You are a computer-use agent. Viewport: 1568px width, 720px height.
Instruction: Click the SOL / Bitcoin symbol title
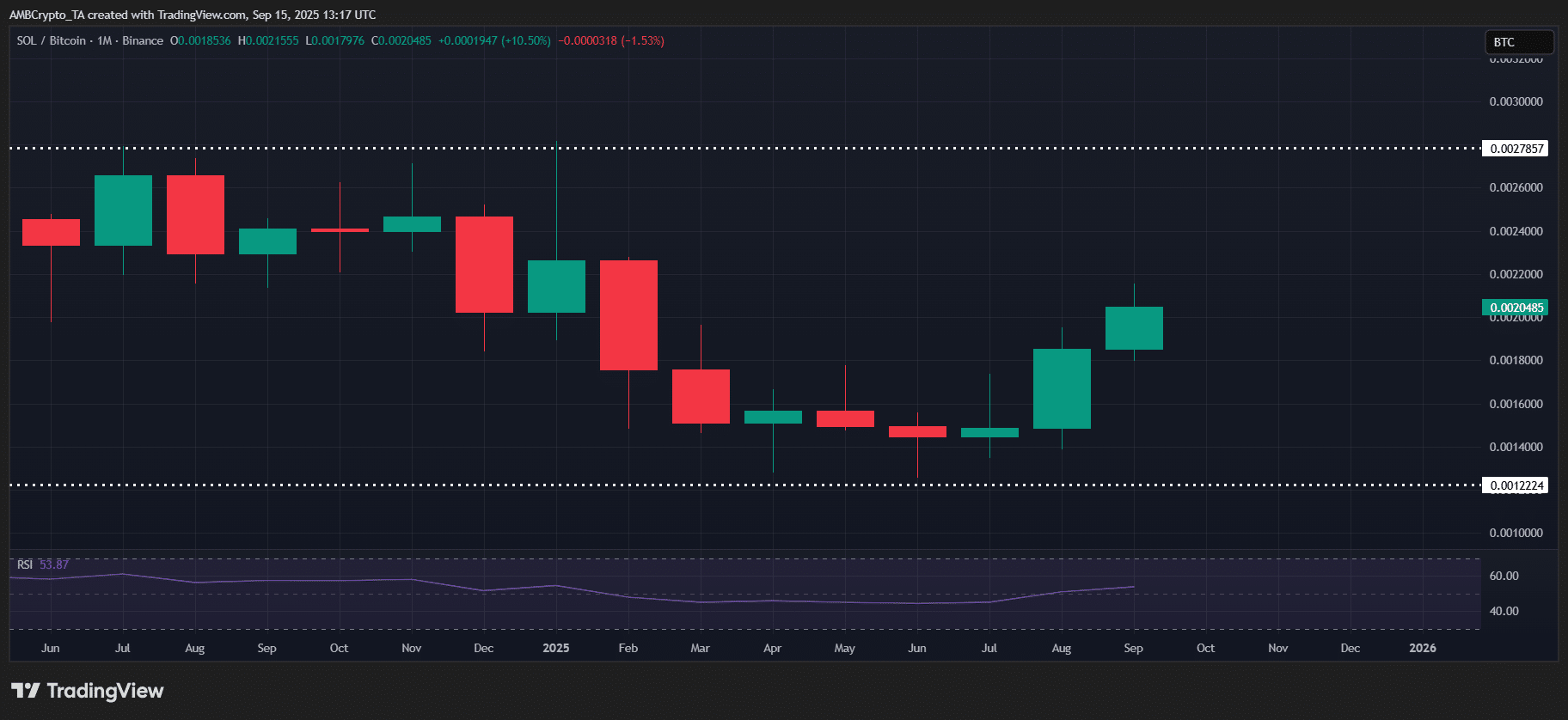pyautogui.click(x=52, y=40)
